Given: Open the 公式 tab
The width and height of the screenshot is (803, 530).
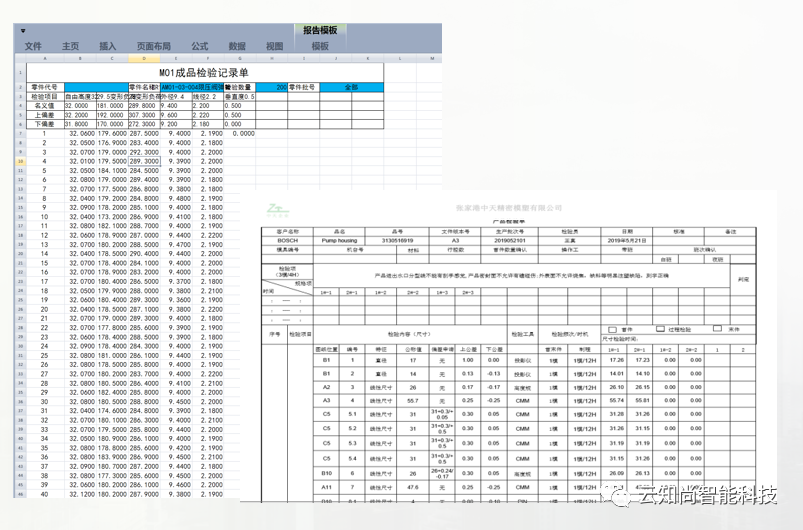Looking at the screenshot, I should [199, 46].
